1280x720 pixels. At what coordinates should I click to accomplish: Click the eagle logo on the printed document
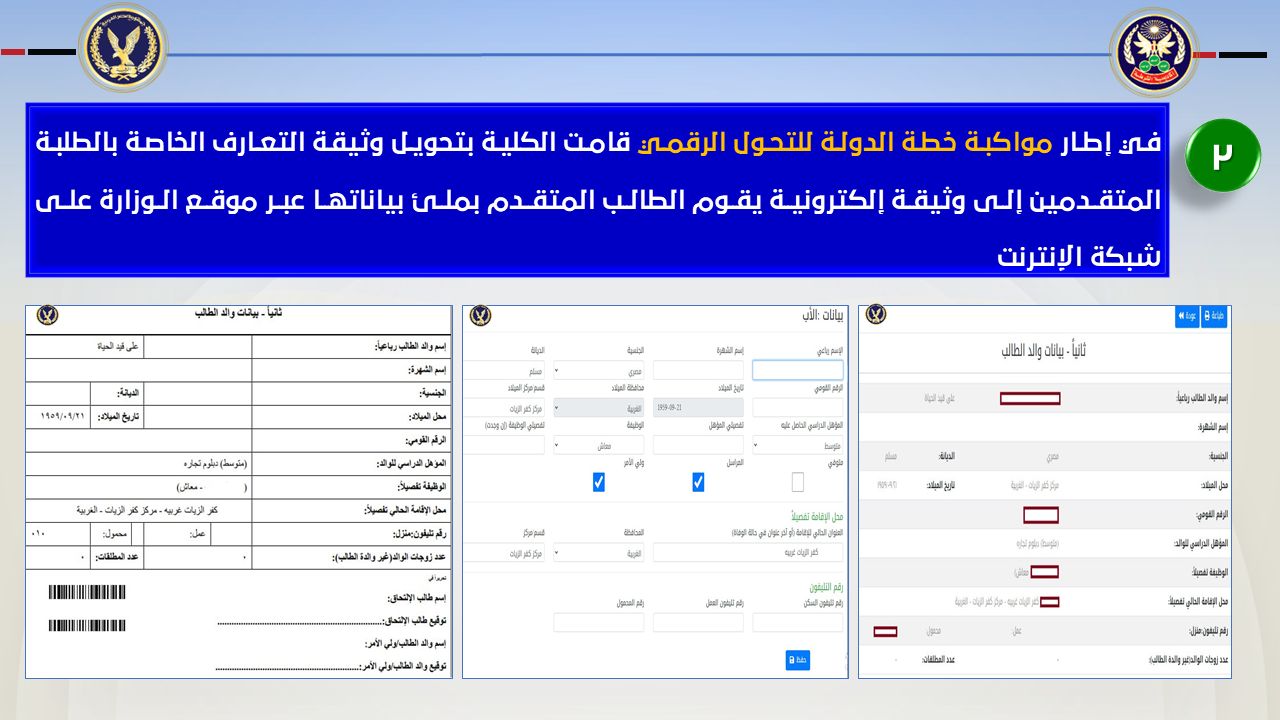tap(47, 316)
